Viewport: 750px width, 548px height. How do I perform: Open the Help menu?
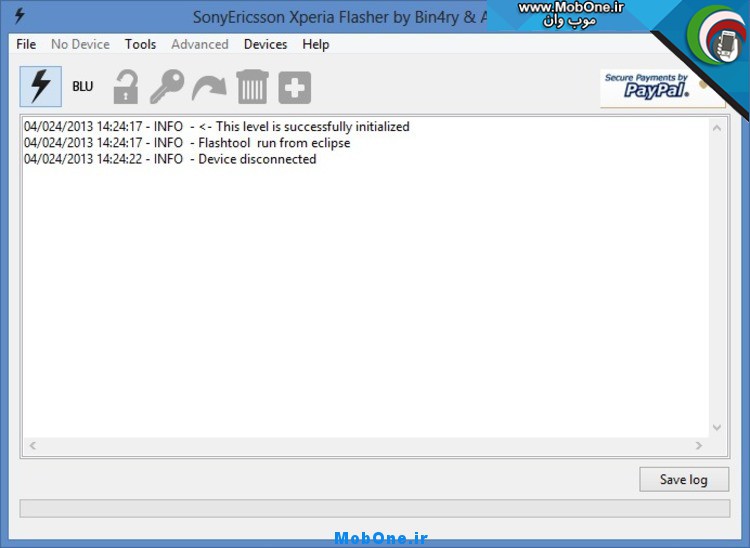[x=316, y=44]
